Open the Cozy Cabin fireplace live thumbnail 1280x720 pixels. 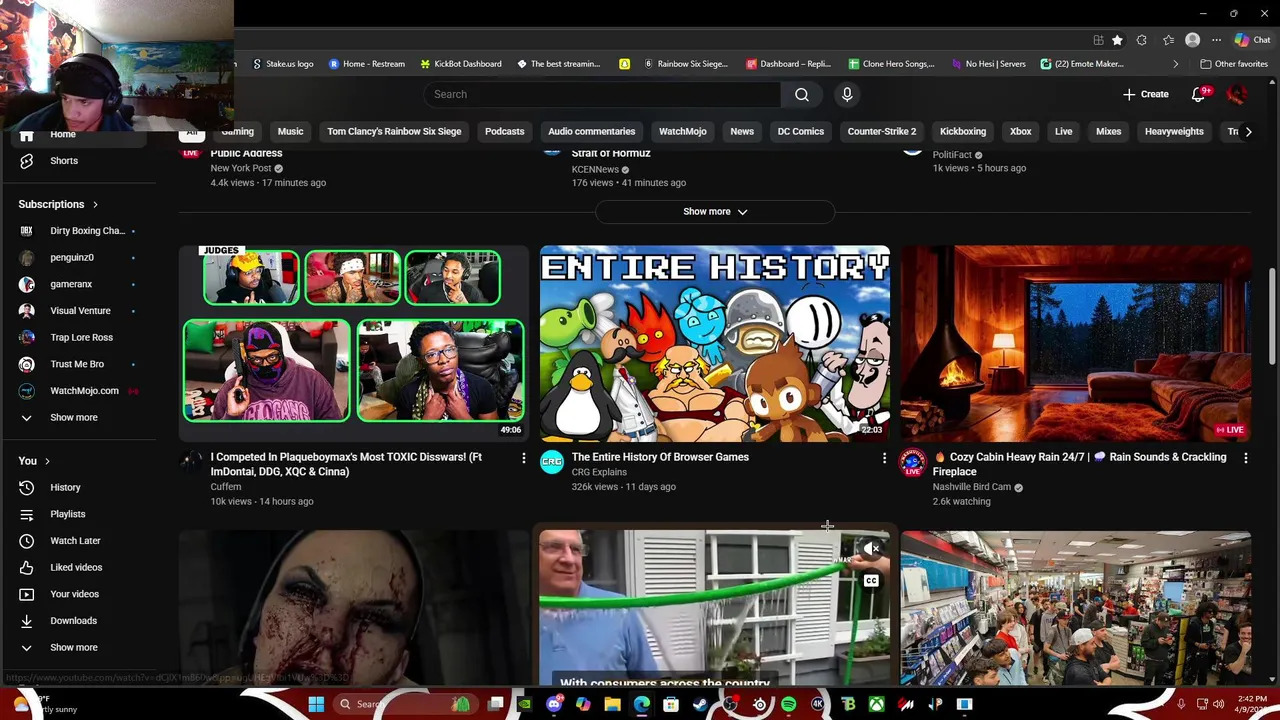pyautogui.click(x=1076, y=344)
